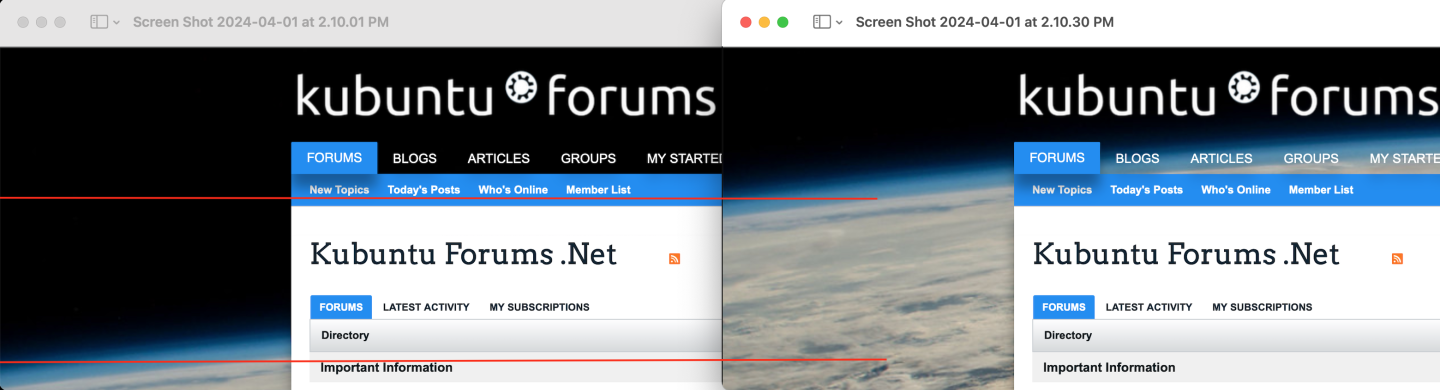
Task: Click kubuntu forums logo in 2.10.30 PM window
Action: tap(1229, 94)
